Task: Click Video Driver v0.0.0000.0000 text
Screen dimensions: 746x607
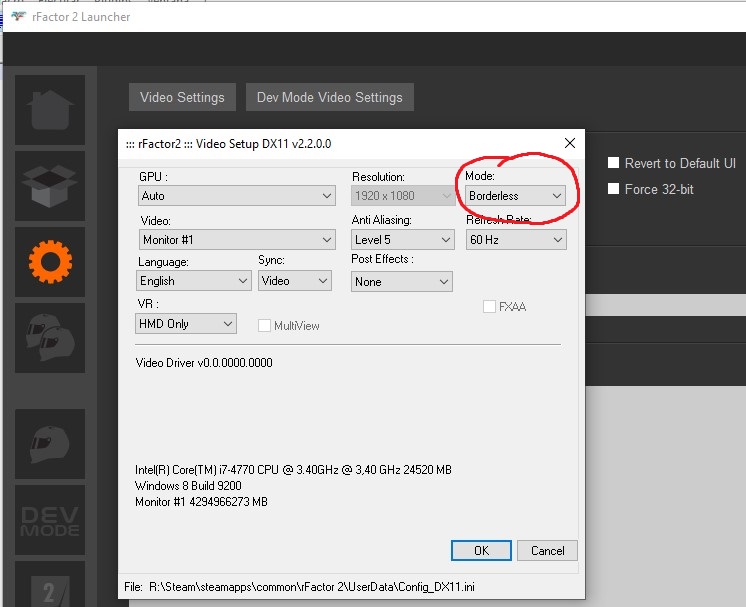Action: pyautogui.click(x=204, y=363)
